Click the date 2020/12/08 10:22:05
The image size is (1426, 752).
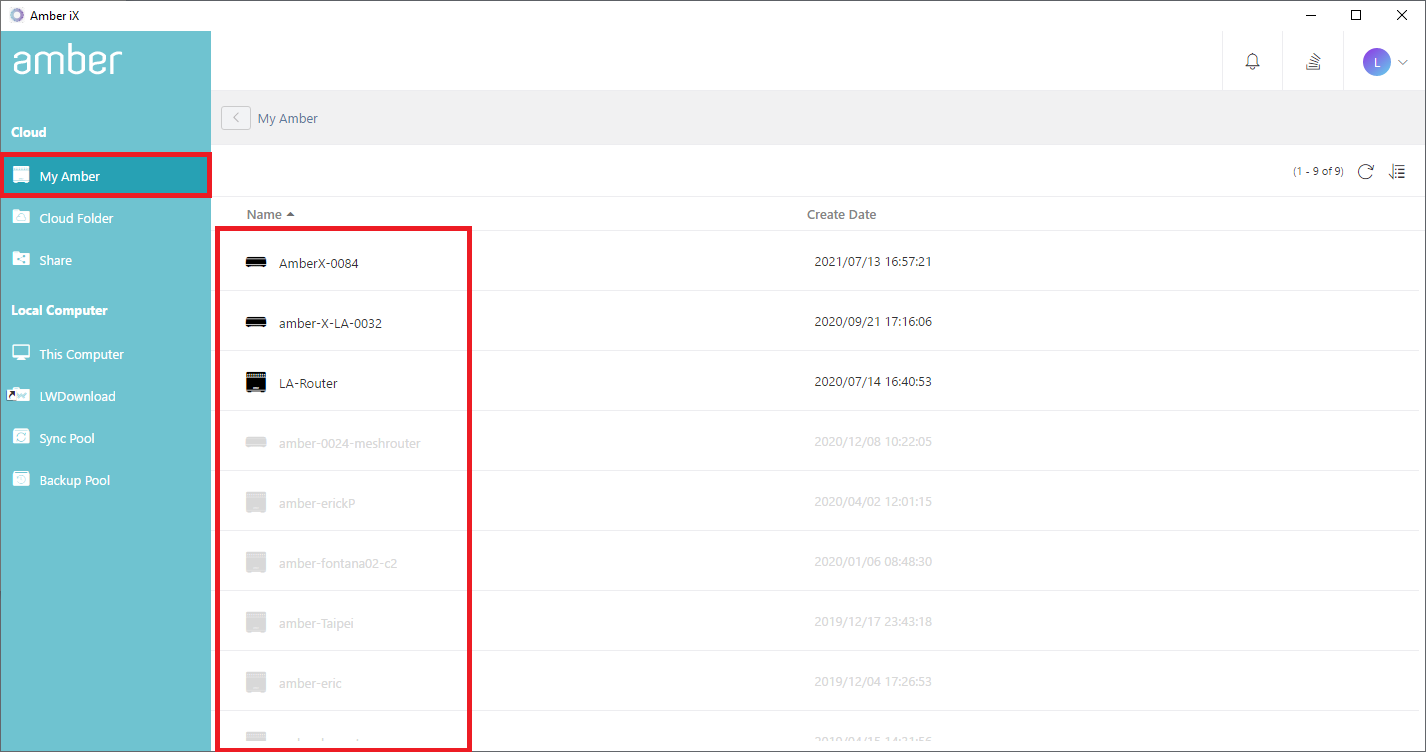click(x=873, y=442)
